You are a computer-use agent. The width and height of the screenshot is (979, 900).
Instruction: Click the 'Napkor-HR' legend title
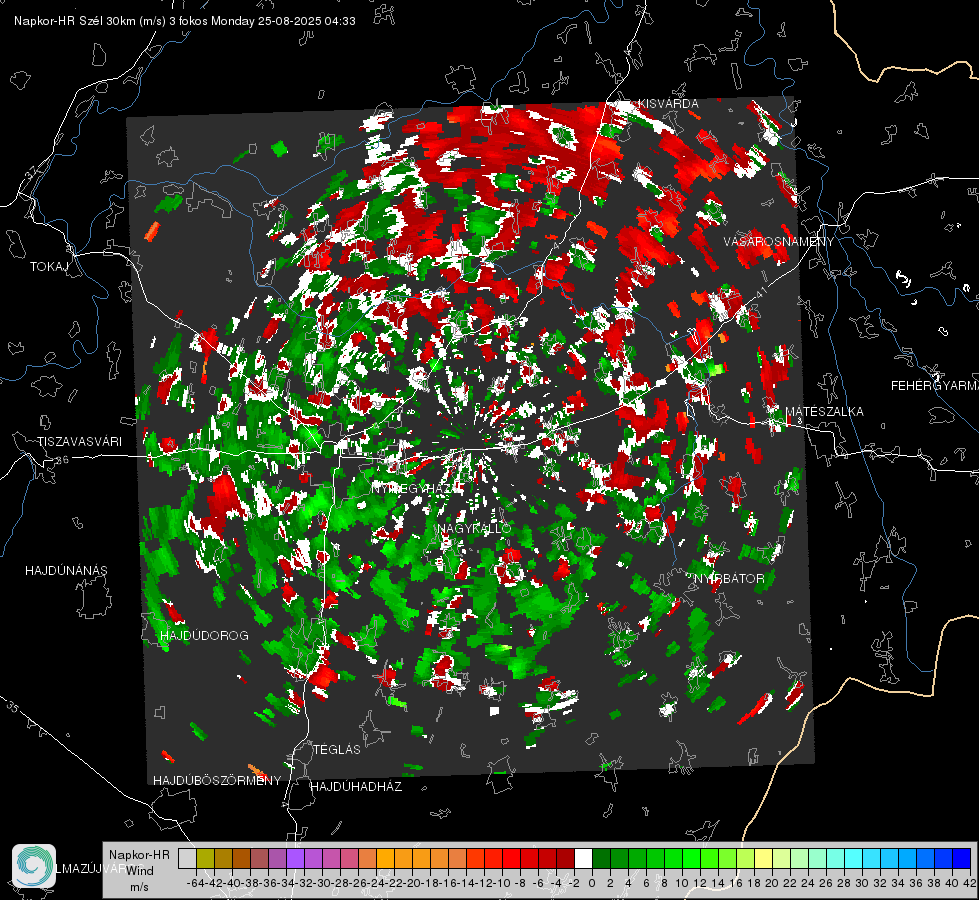click(139, 854)
